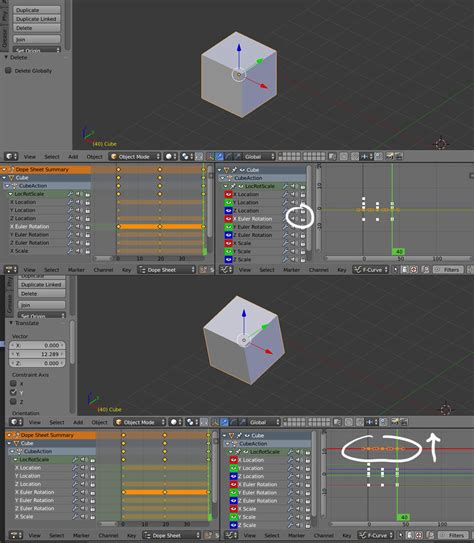Screen dimensions: 474x543
Task: Select translate manipulator icon, lower 3D header
Action: click(225, 422)
